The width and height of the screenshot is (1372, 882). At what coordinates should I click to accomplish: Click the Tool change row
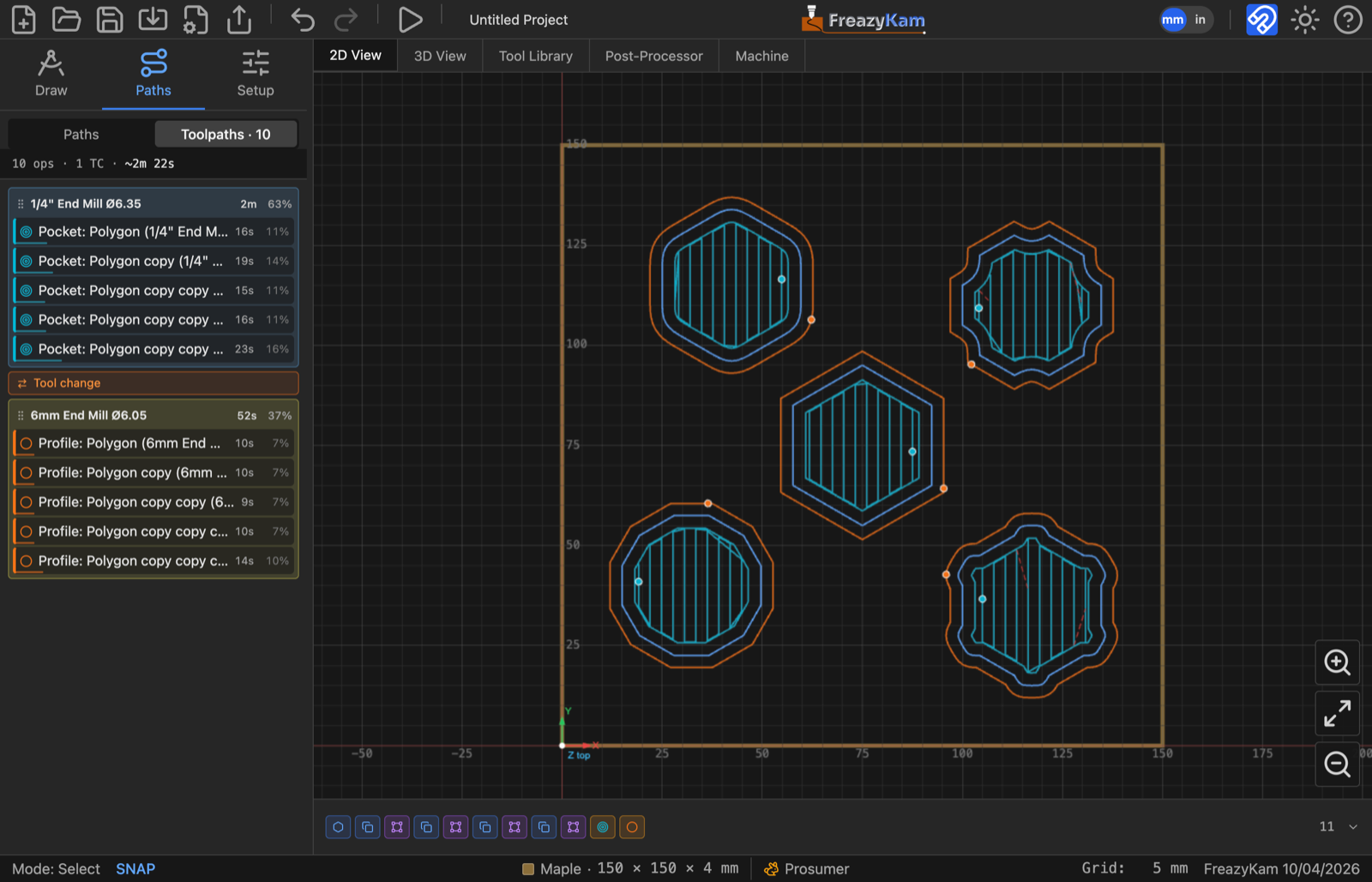click(153, 384)
